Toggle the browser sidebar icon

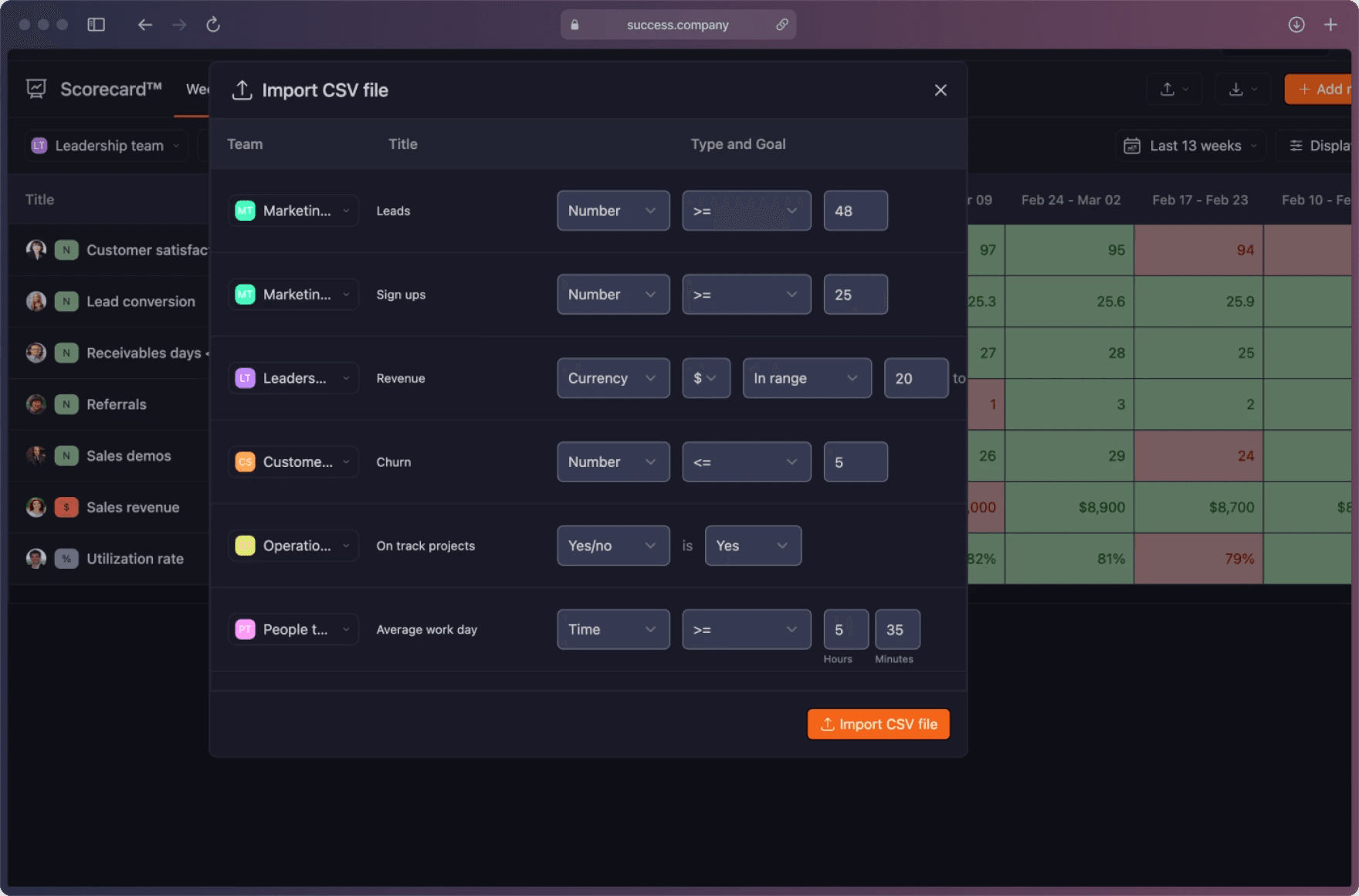point(96,25)
